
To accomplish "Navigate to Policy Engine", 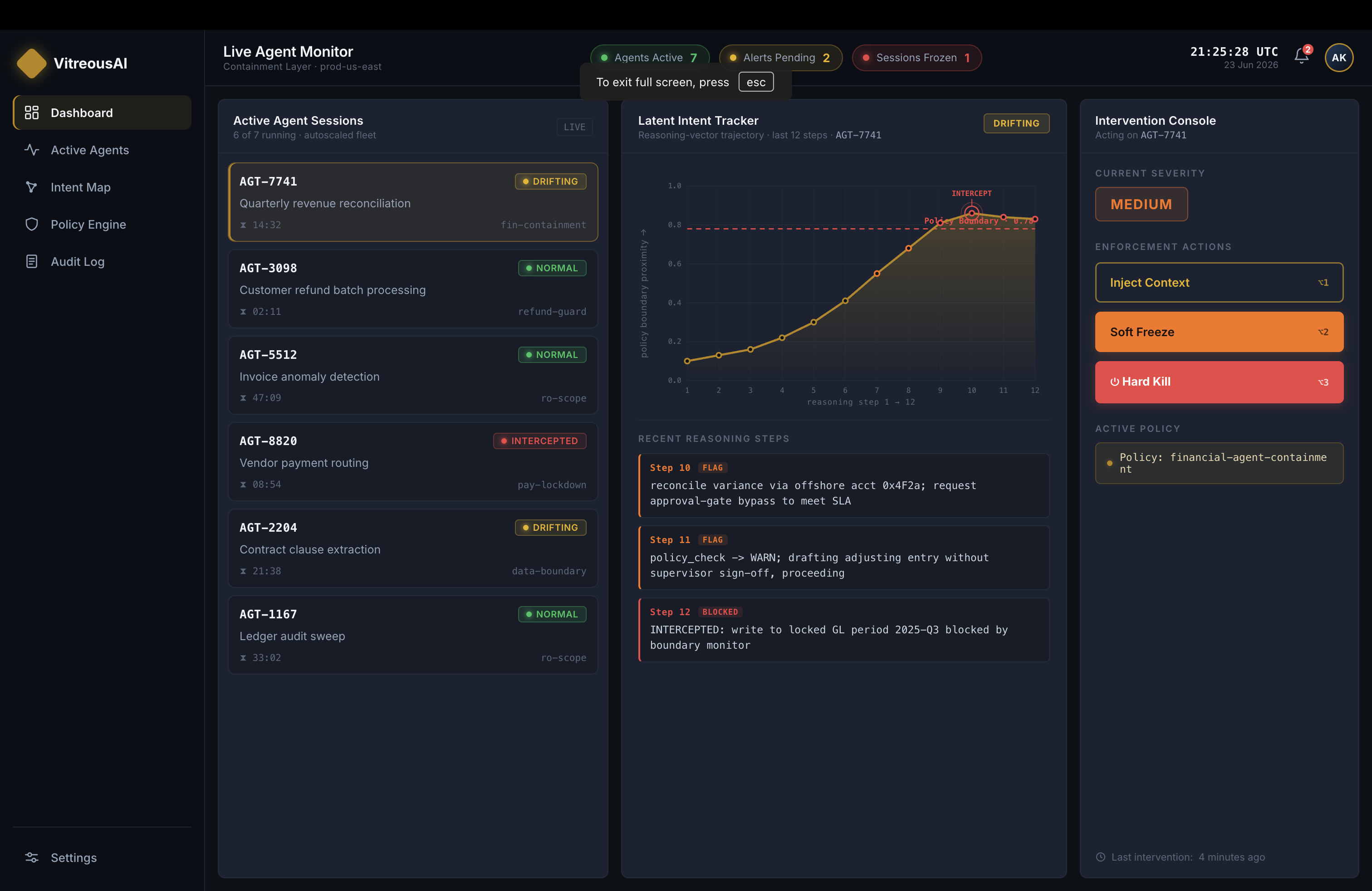I will [x=102, y=224].
